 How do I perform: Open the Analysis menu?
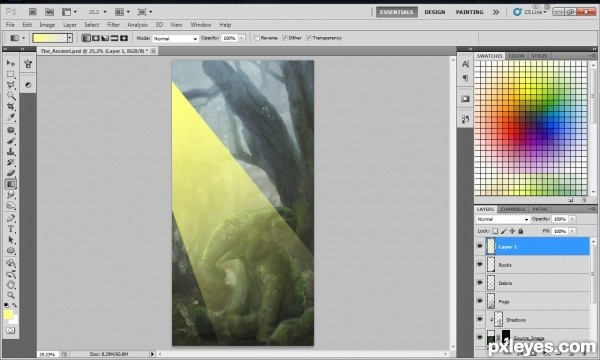[x=137, y=25]
